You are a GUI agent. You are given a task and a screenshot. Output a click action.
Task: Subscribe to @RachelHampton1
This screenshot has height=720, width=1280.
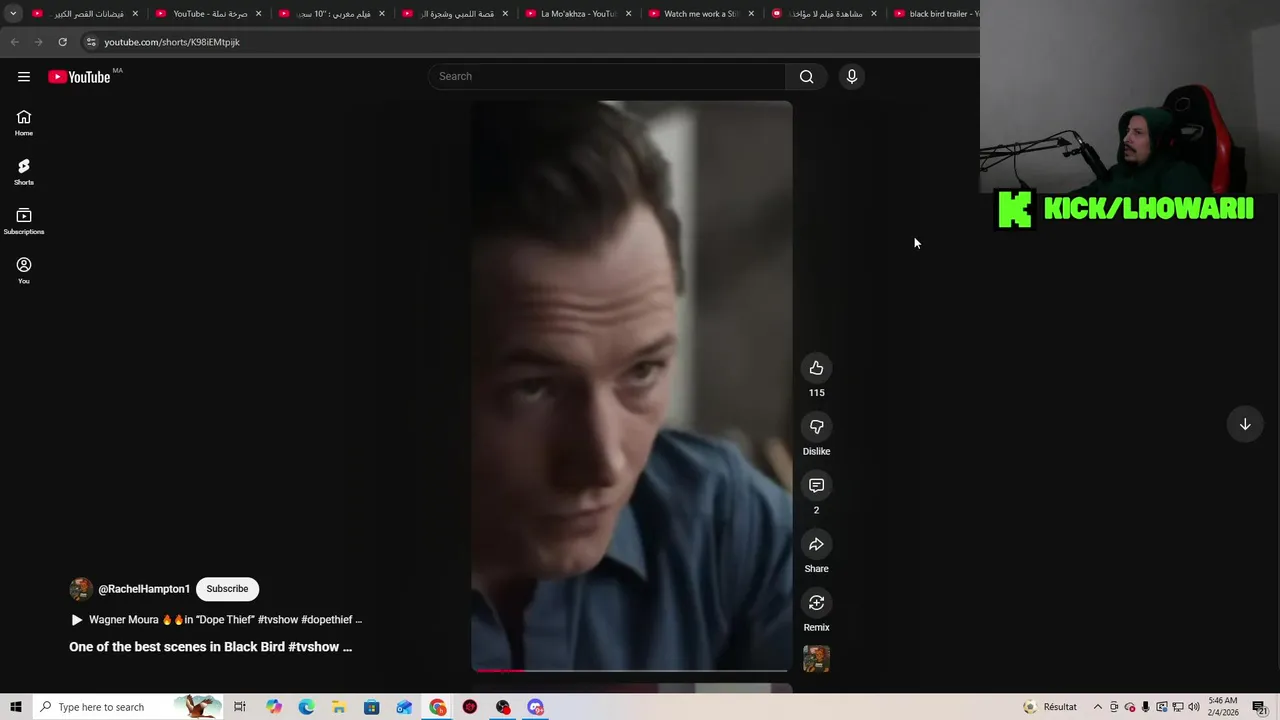(x=227, y=589)
